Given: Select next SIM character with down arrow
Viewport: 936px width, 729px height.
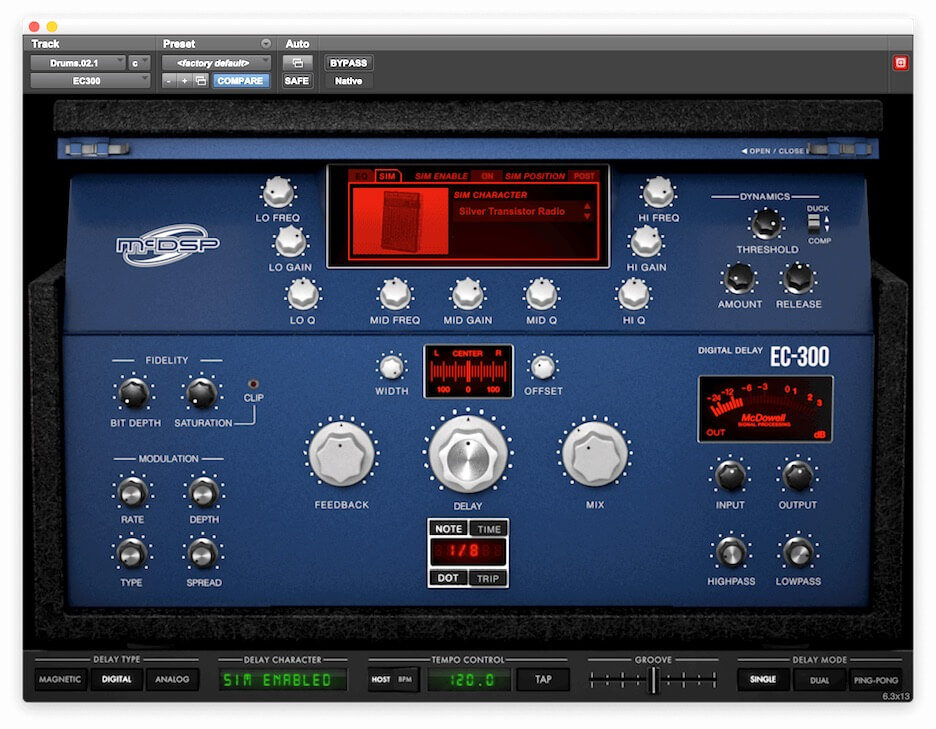Looking at the screenshot, I should tap(587, 216).
